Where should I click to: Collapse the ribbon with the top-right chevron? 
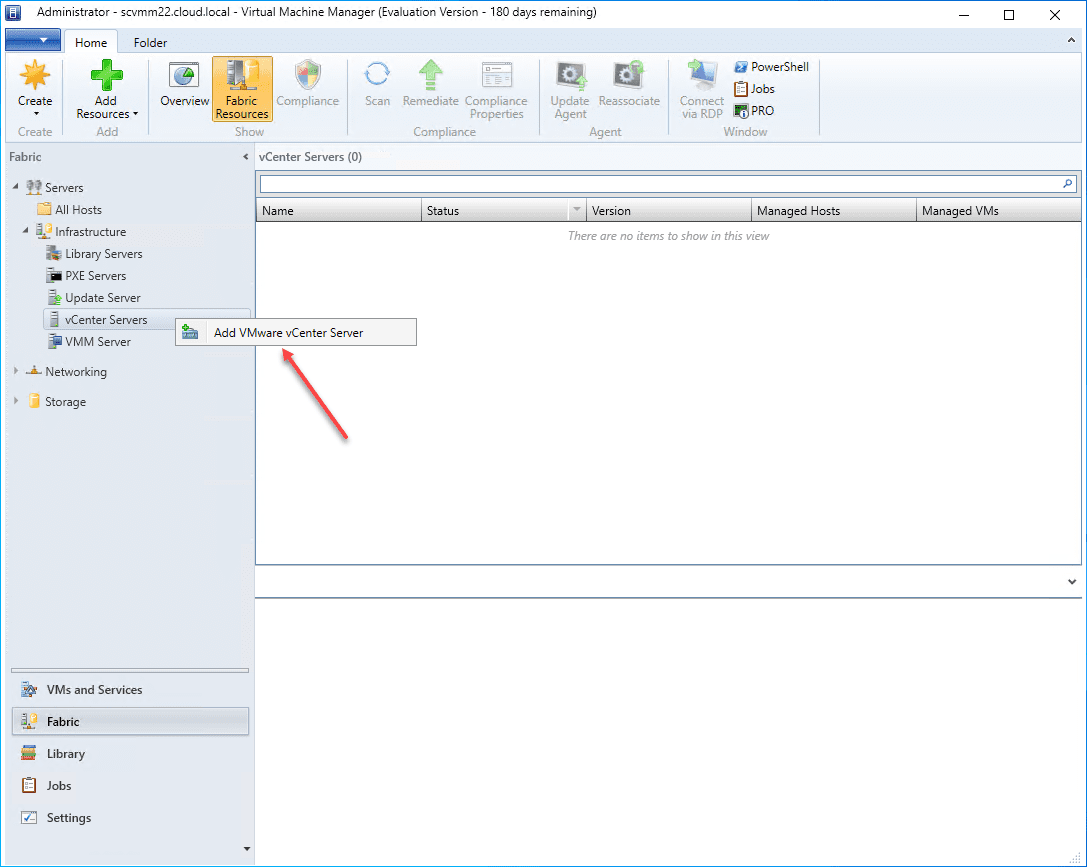[x=1071, y=41]
